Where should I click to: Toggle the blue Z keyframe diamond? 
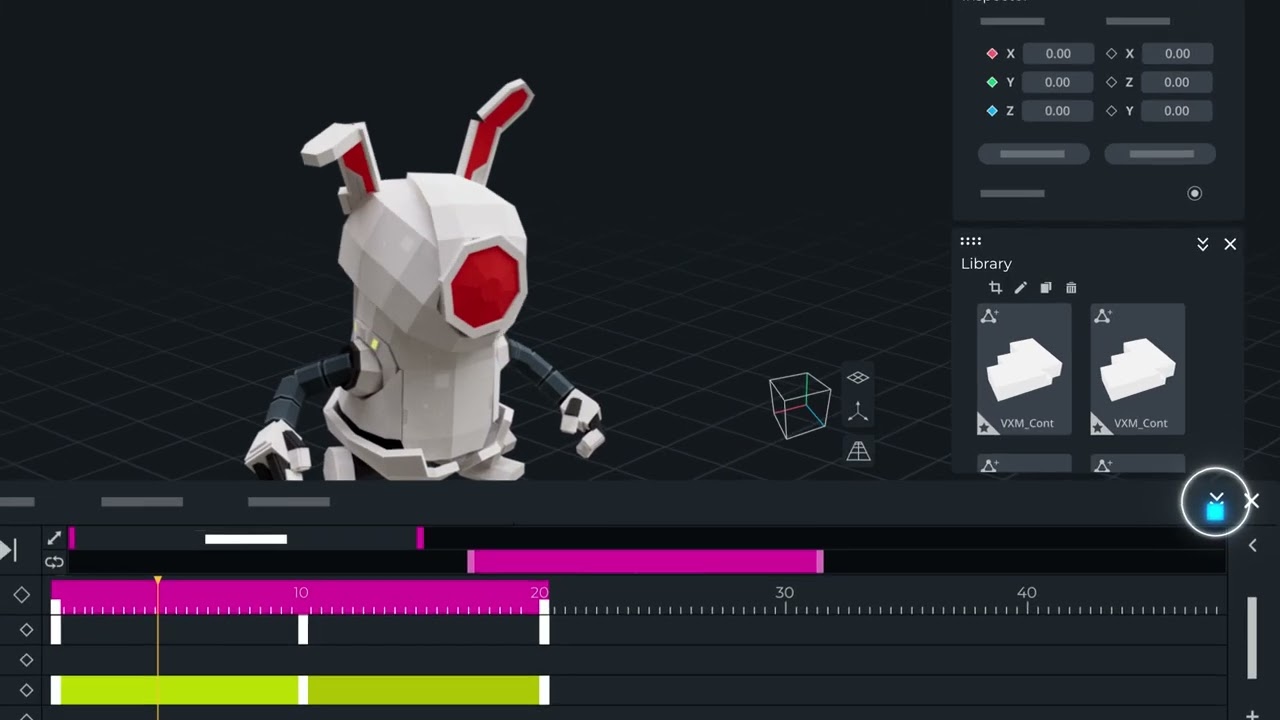point(992,111)
